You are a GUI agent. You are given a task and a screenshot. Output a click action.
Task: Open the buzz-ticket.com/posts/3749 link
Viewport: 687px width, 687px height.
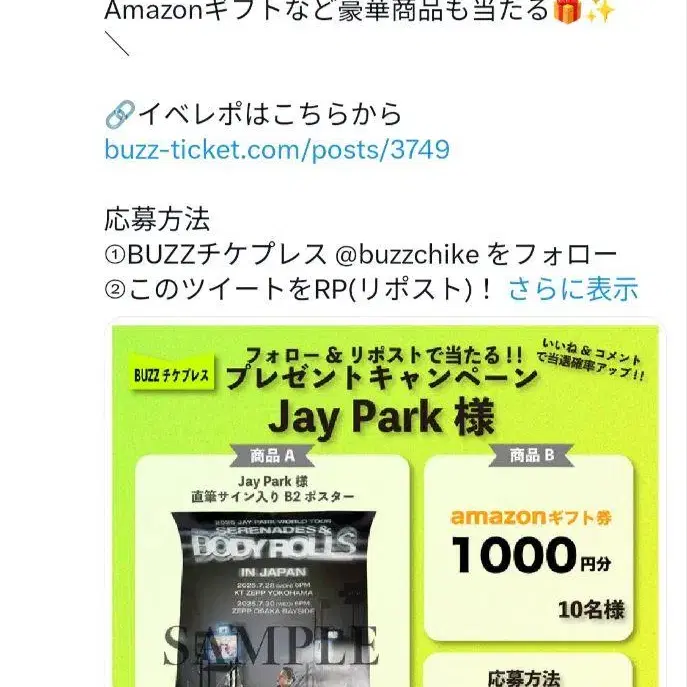[x=277, y=150]
